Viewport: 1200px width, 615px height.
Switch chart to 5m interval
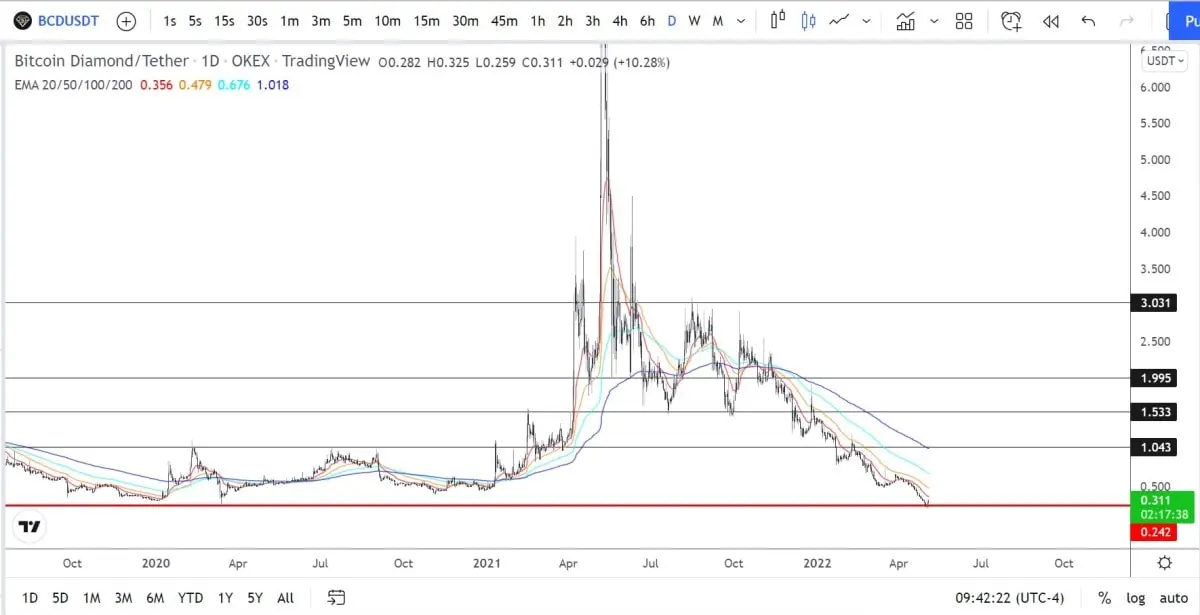click(x=352, y=20)
